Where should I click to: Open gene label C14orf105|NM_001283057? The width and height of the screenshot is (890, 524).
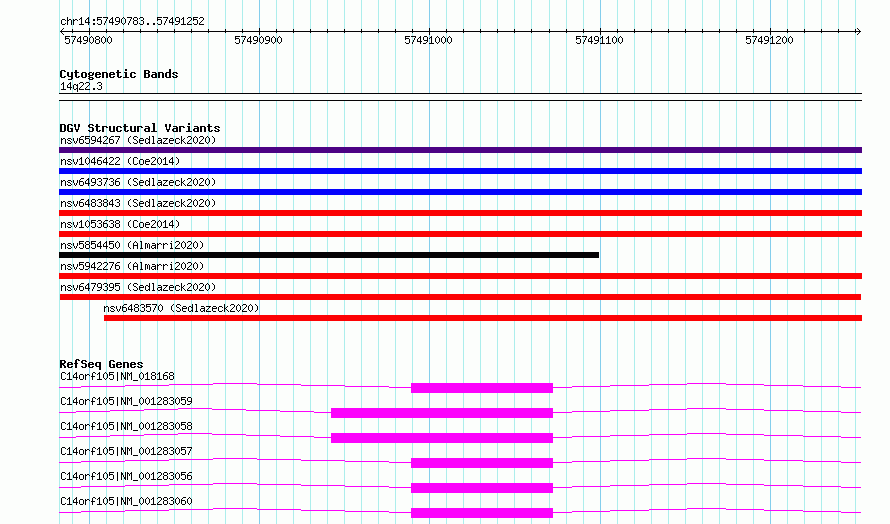(x=126, y=451)
